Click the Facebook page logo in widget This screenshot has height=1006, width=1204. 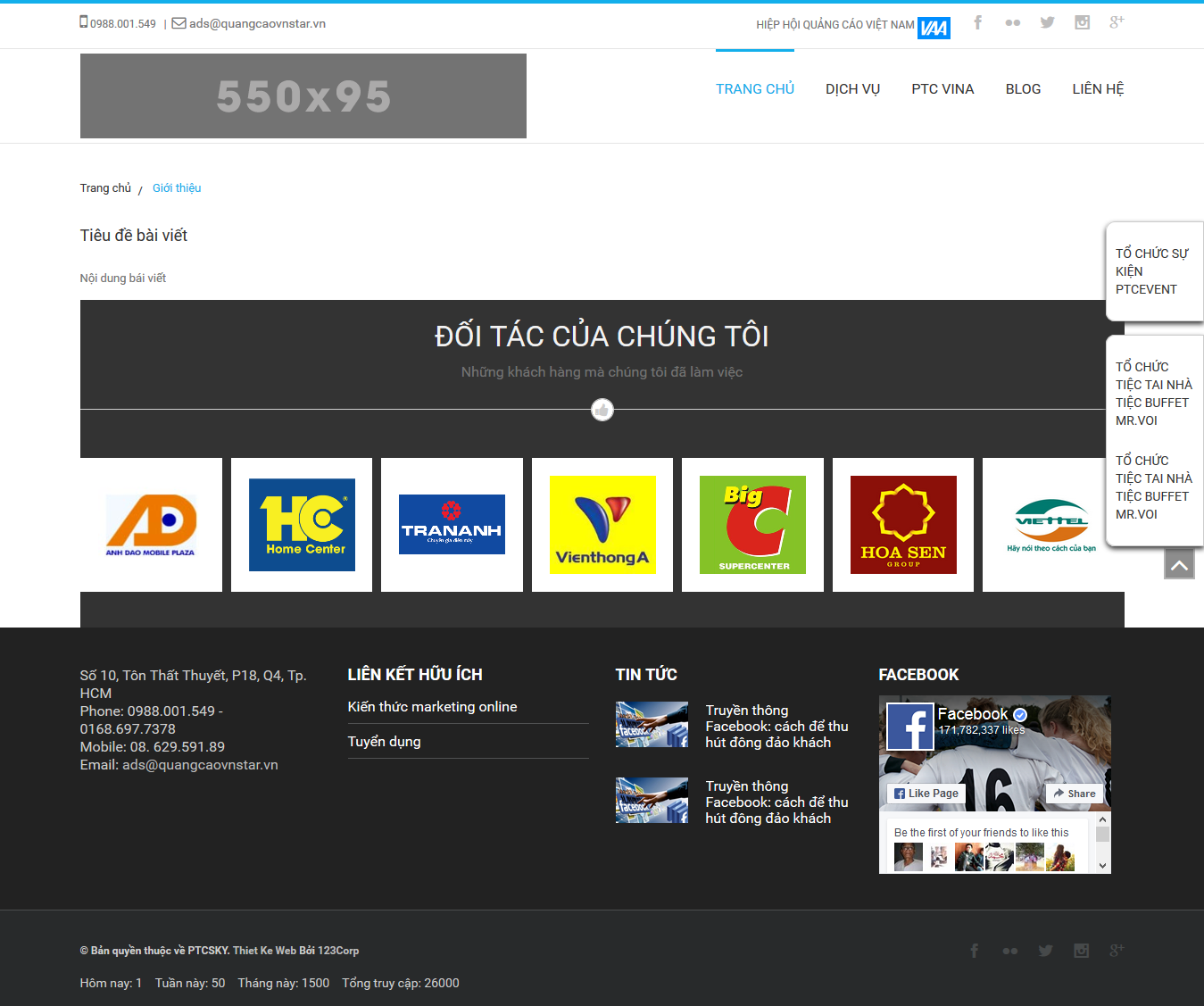tap(909, 726)
